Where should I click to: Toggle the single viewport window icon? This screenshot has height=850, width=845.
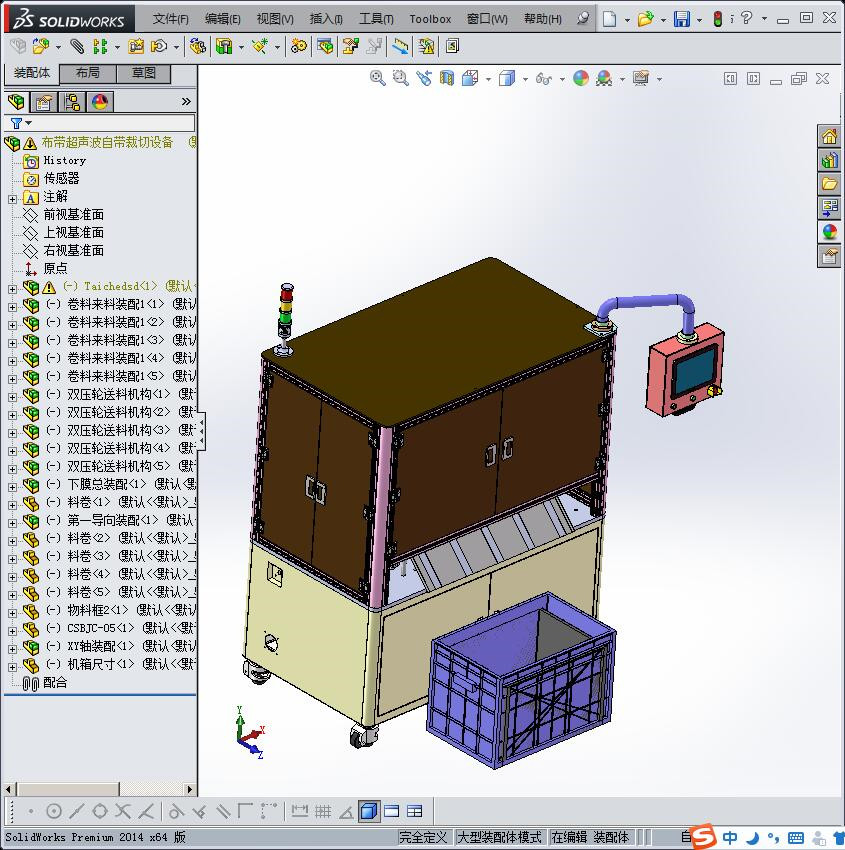[391, 811]
